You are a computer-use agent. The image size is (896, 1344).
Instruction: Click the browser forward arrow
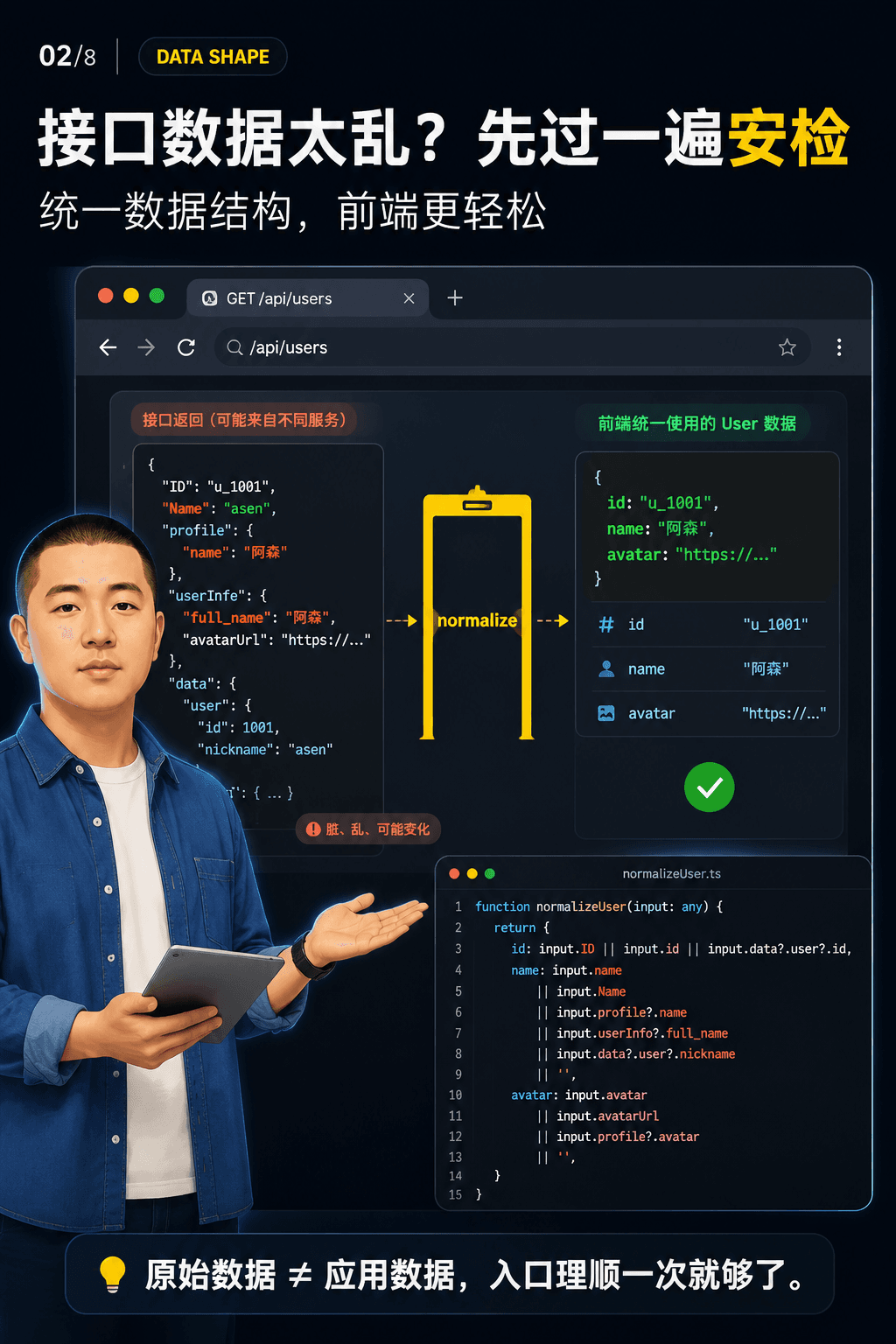pos(146,347)
